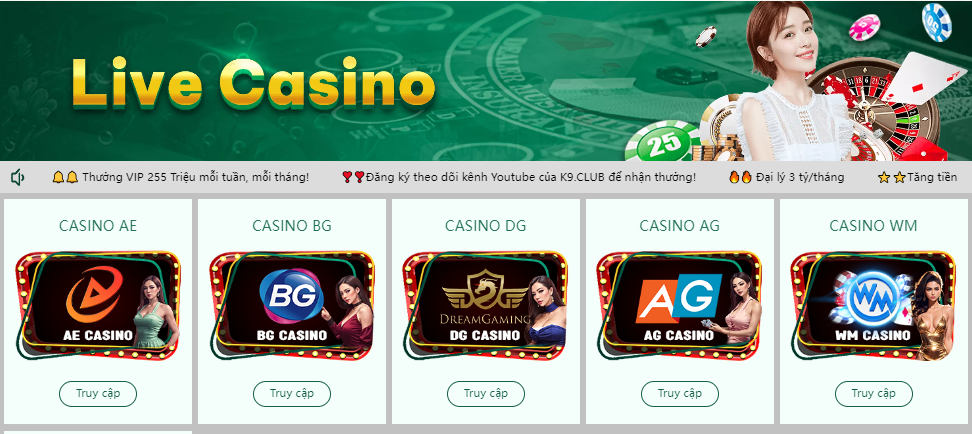Screen dimensions: 972x434
Task: Select the CASINO WM heading
Action: click(873, 226)
